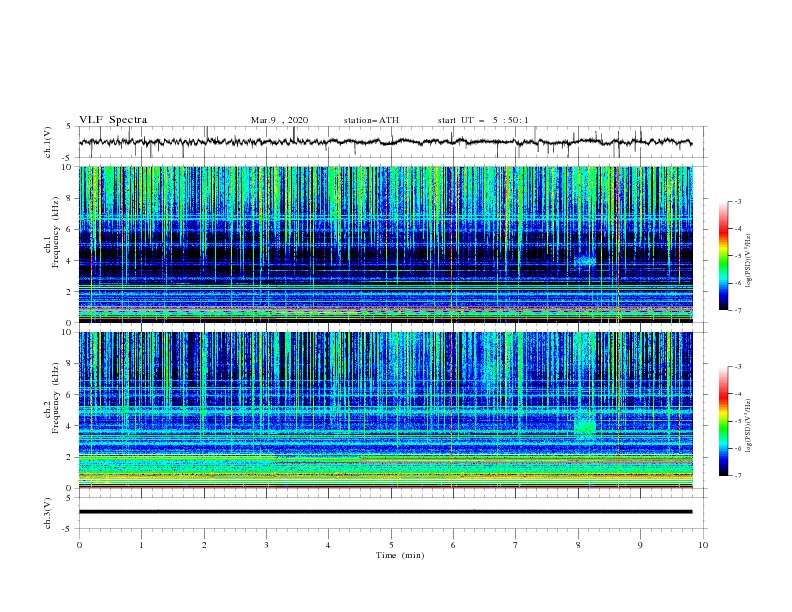Click the ch.1 spectrogram color bar
This screenshot has height=612, width=792.
point(724,256)
